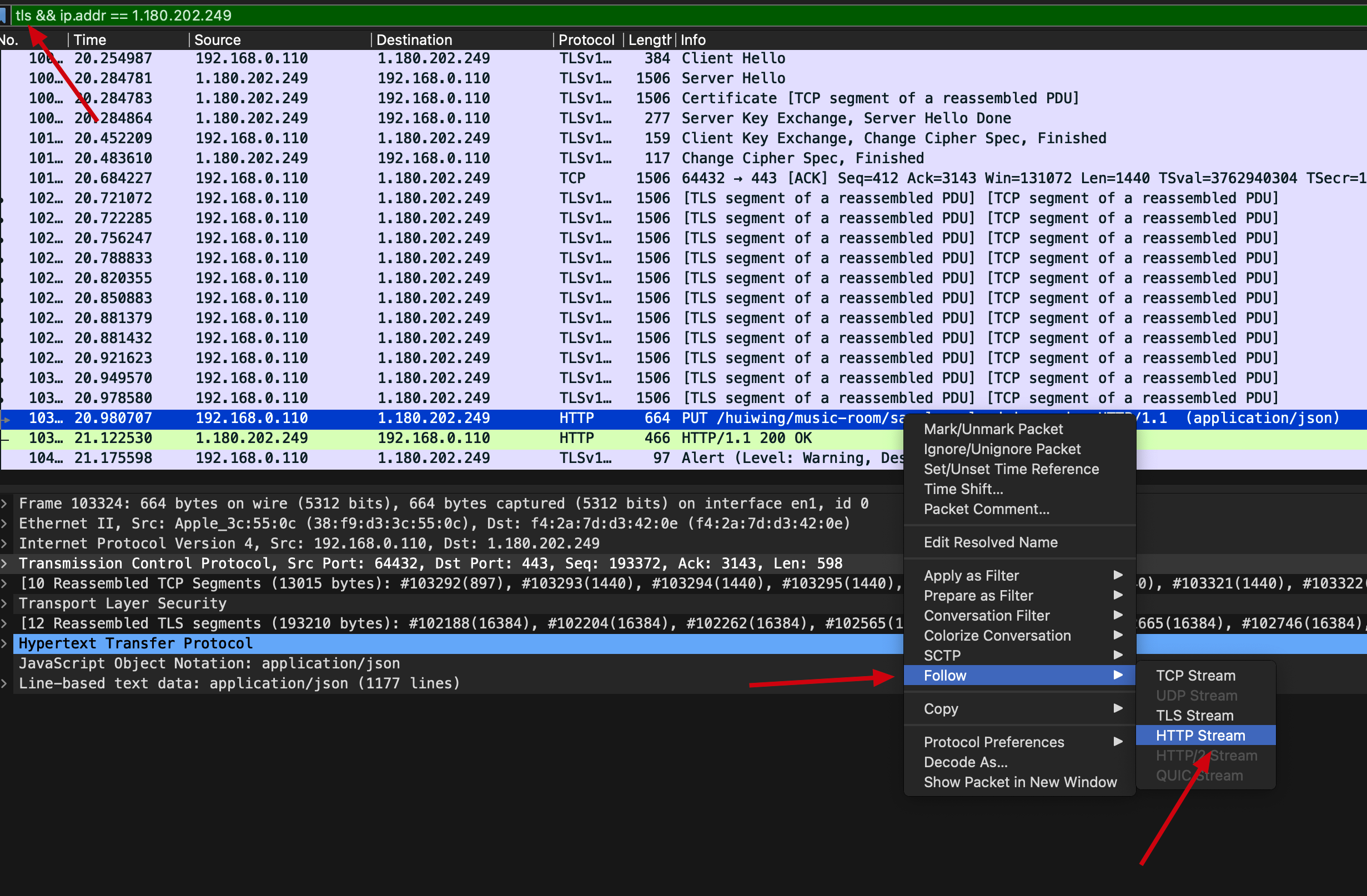Open the Apply as Filter submenu arrow
The height and width of the screenshot is (896, 1367).
[1118, 575]
